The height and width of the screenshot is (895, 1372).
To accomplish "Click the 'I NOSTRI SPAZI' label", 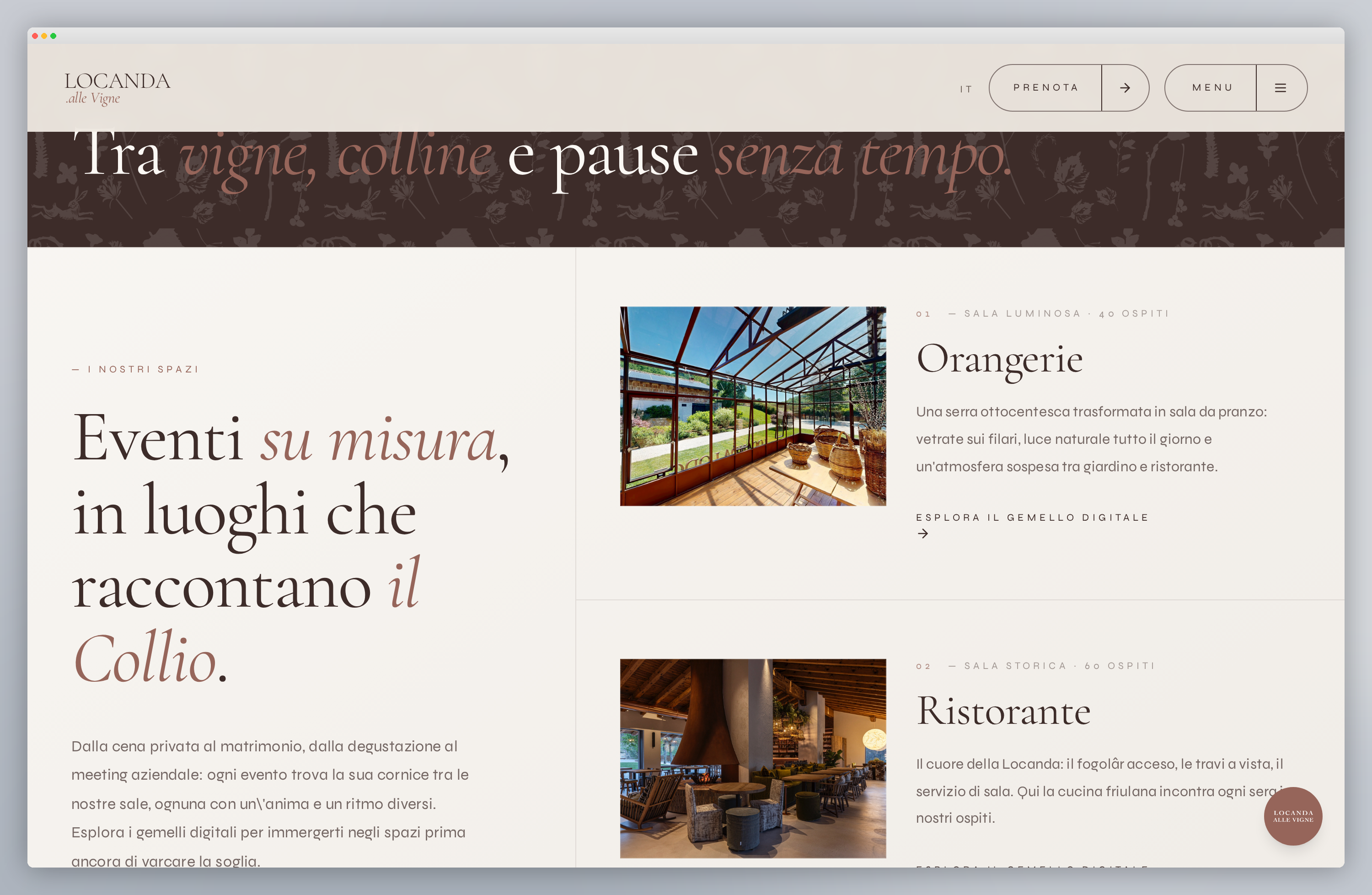I will pos(135,369).
